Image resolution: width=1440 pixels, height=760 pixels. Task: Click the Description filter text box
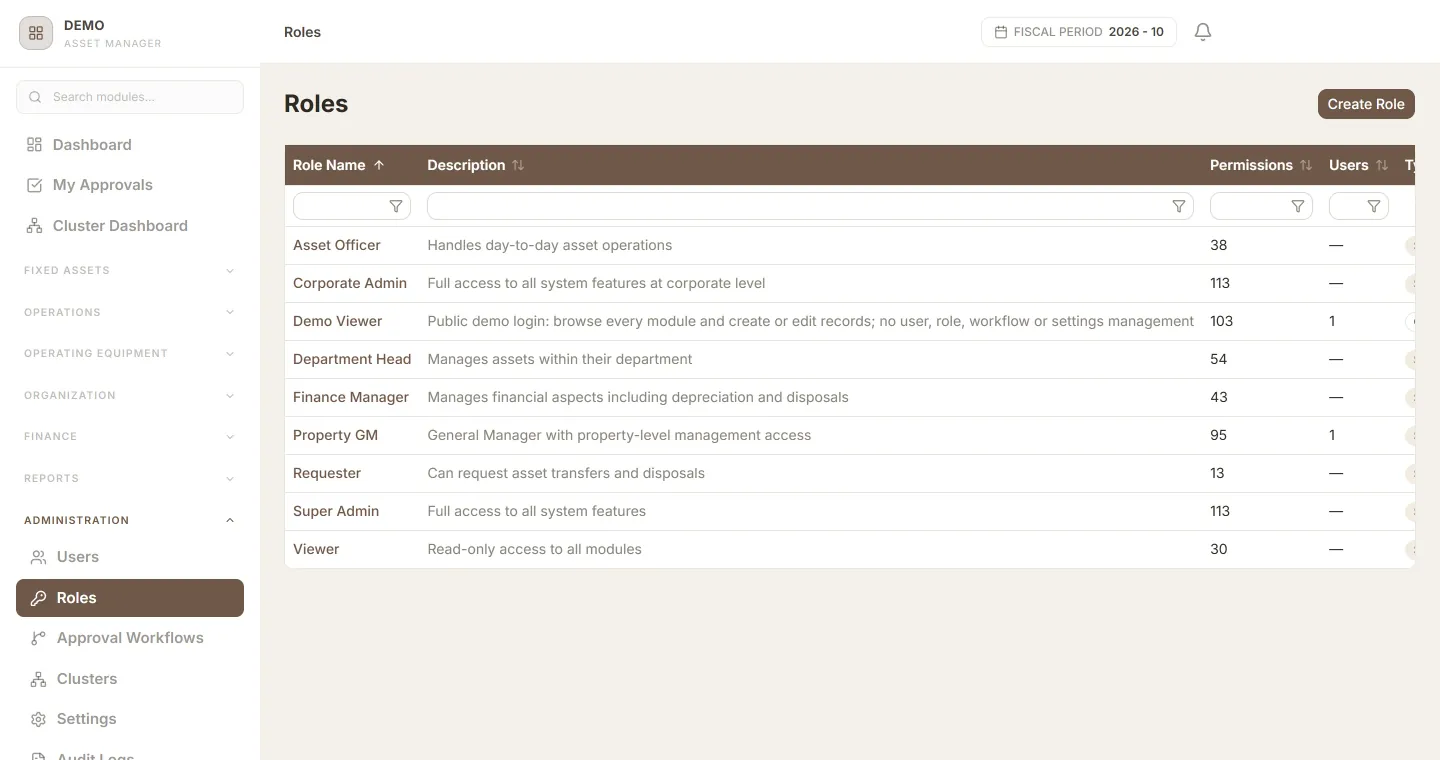coord(810,206)
